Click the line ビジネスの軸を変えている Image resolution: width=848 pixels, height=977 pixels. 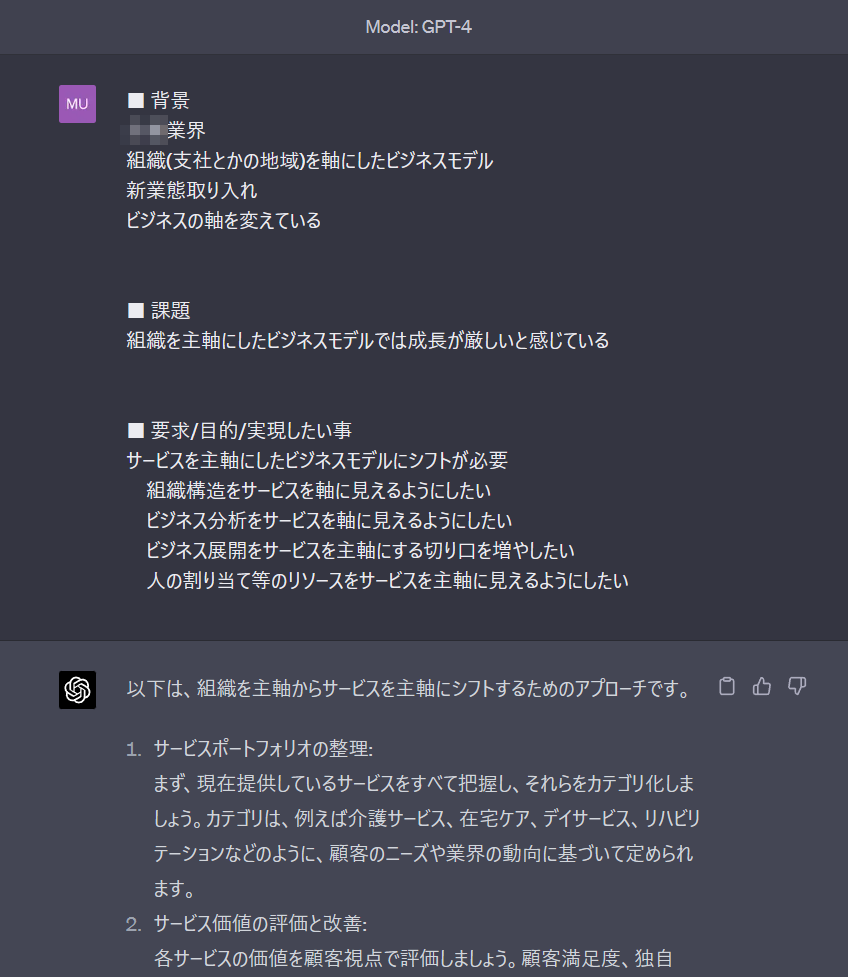[x=224, y=220]
